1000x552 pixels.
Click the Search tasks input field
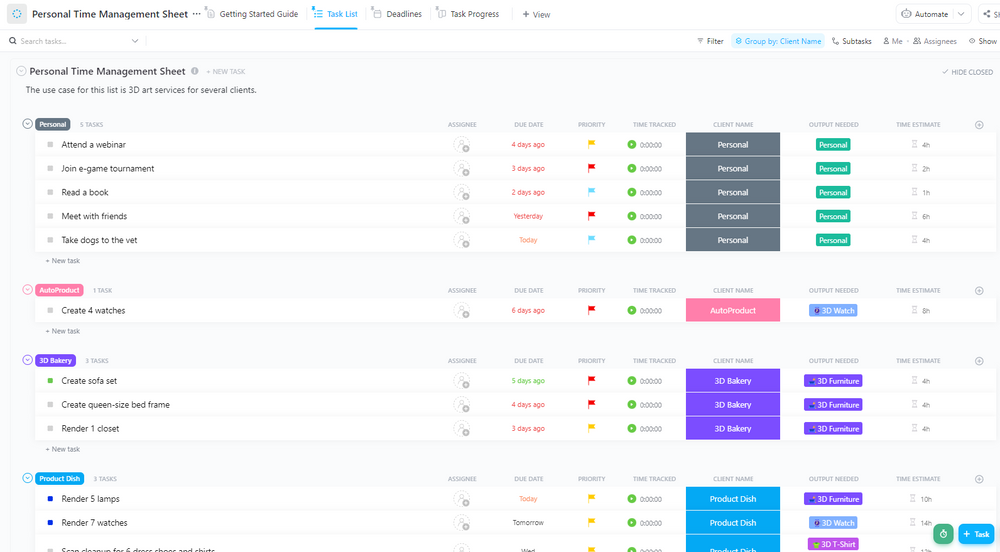coord(70,41)
